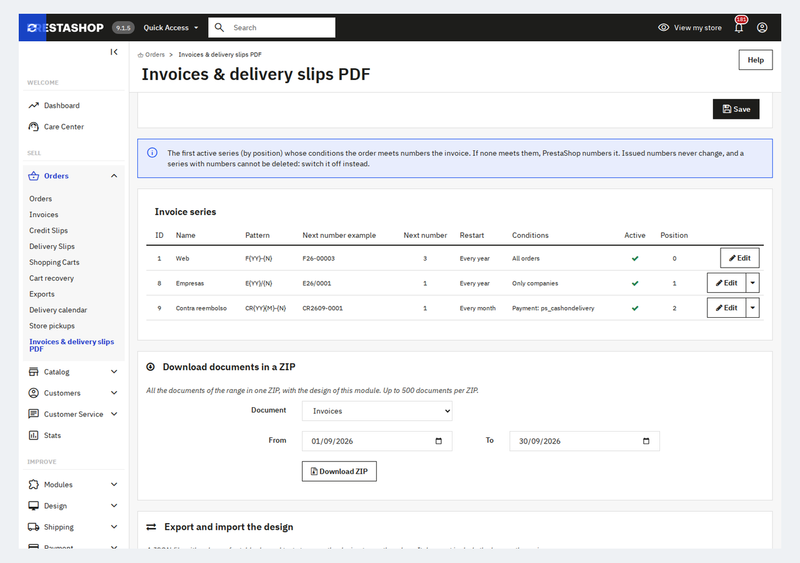The image size is (800, 563).
Task: Click the green Active check for Web series
Action: [635, 258]
